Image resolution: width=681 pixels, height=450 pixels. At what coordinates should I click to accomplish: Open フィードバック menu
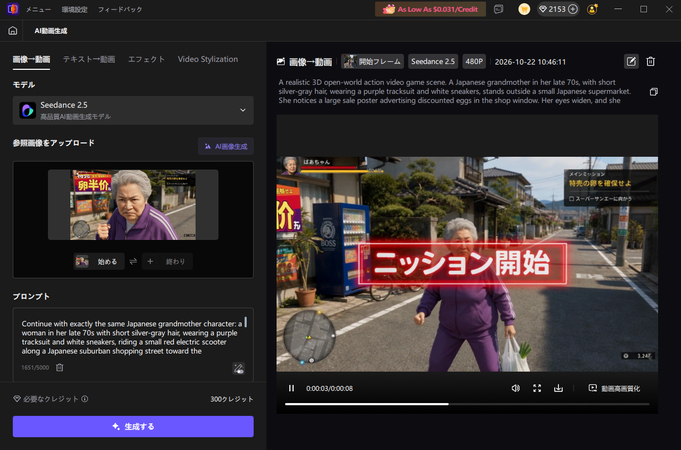(120, 9)
